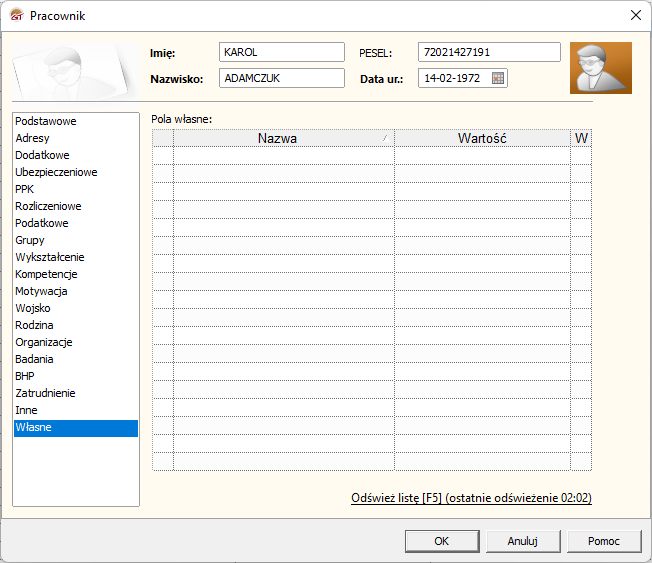Switch to the Adresy section
The width and height of the screenshot is (652, 563).
coord(76,138)
